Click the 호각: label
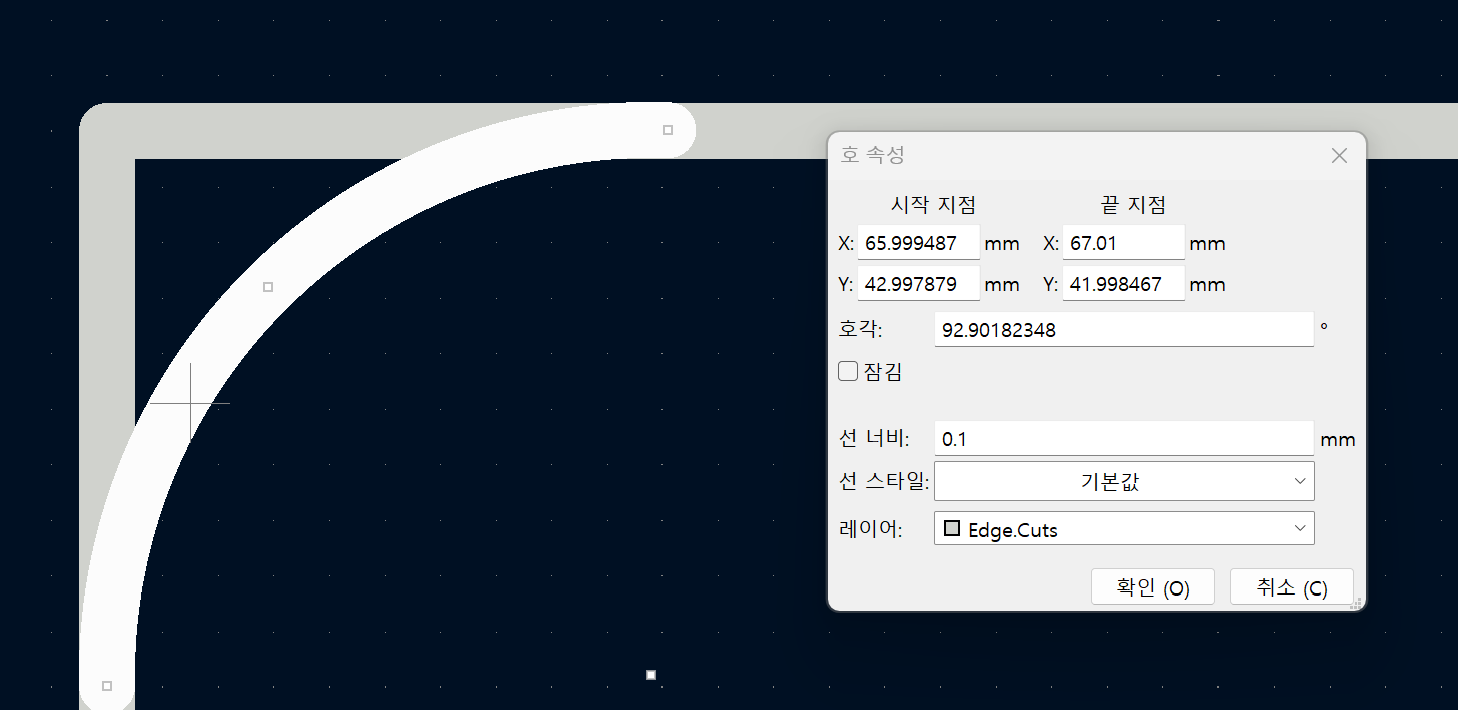1458x710 pixels. click(860, 330)
